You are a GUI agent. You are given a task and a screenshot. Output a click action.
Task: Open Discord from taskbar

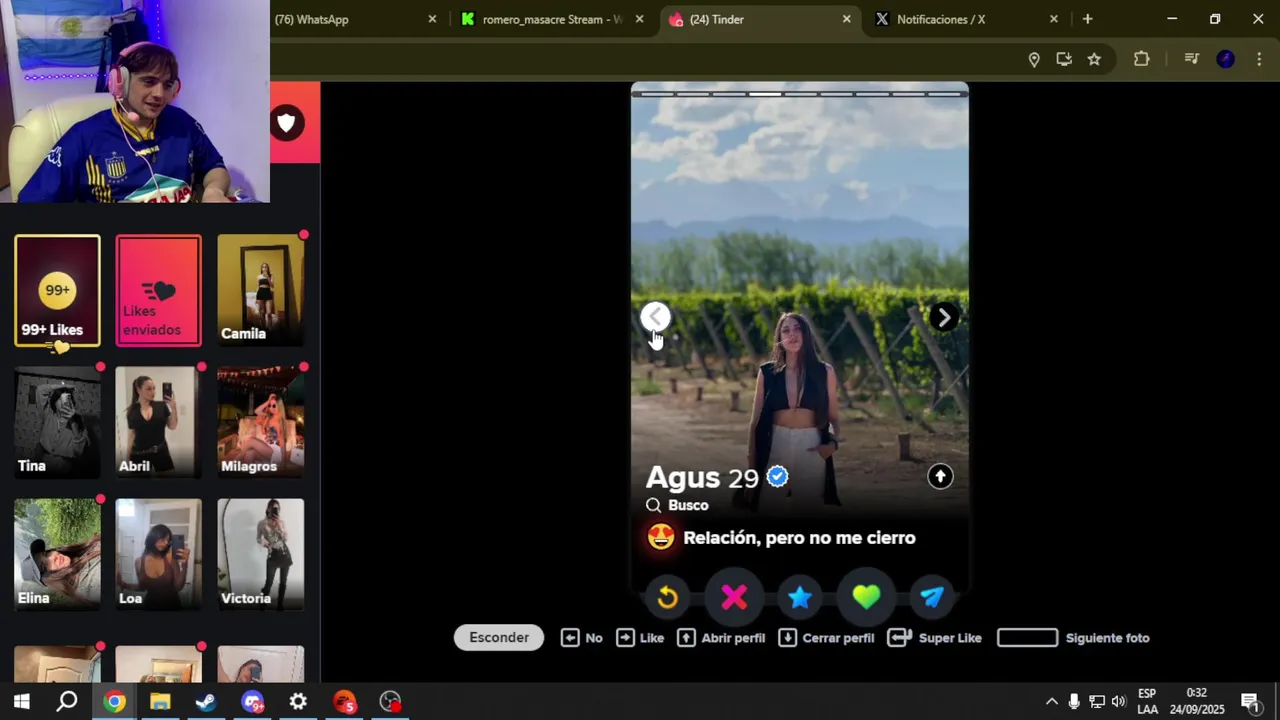(252, 701)
